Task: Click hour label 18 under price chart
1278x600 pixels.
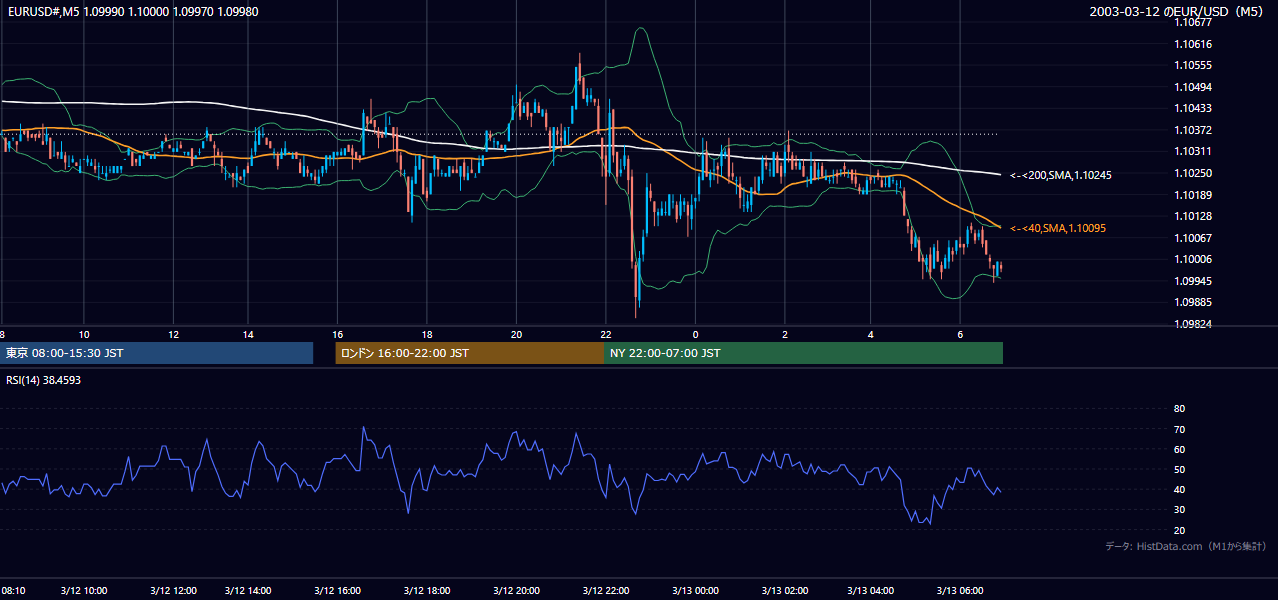Action: (x=427, y=334)
